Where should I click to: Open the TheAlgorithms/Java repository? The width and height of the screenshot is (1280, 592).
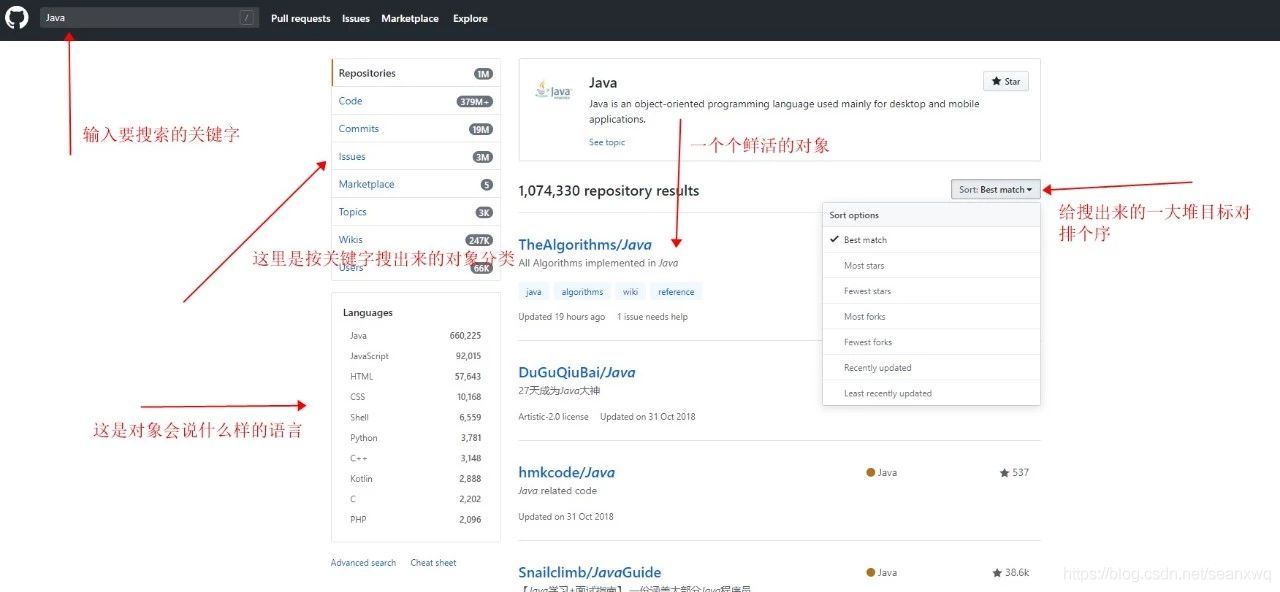click(x=585, y=244)
